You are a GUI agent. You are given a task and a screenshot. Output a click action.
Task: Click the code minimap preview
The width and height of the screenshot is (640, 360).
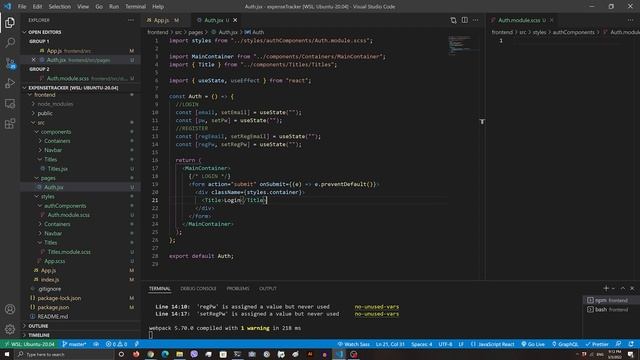[x=462, y=45]
